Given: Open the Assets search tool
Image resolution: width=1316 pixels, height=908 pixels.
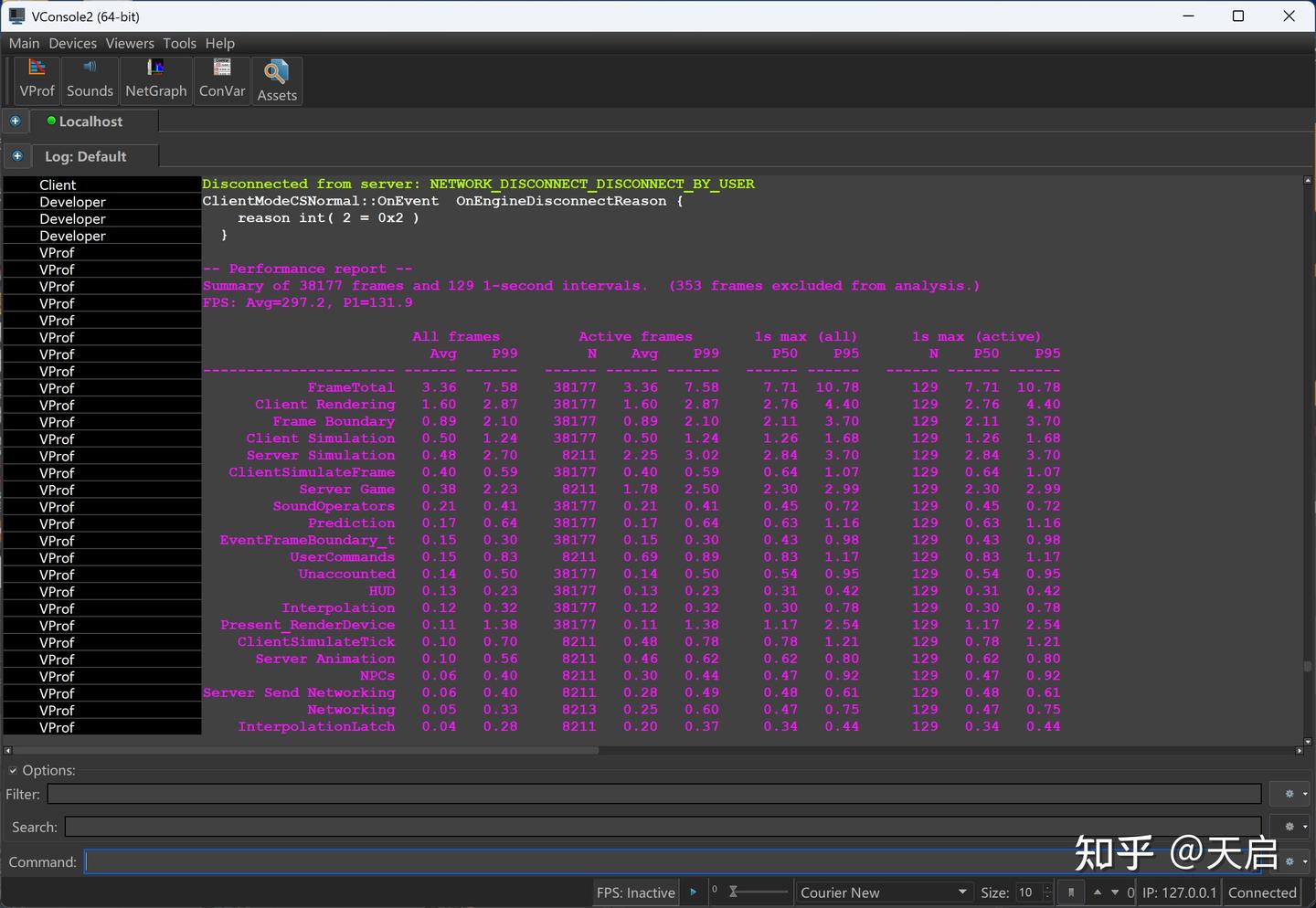Looking at the screenshot, I should (277, 80).
